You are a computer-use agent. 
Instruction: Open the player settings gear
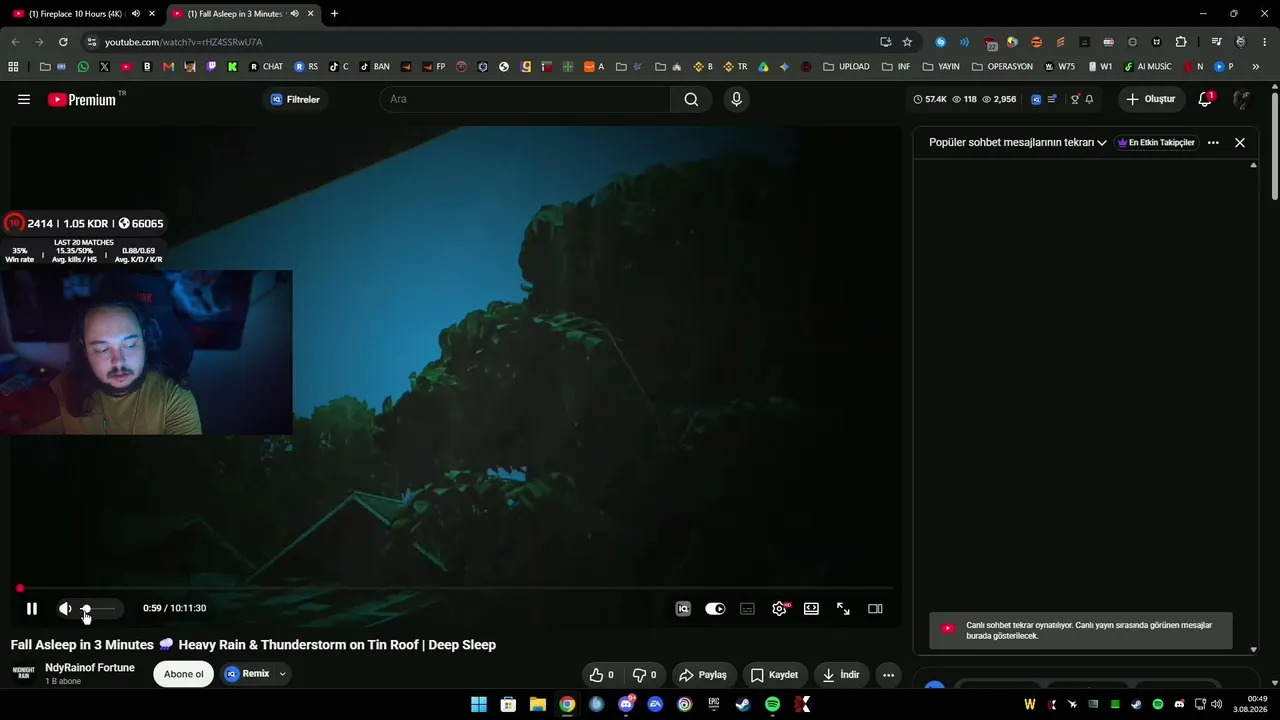[779, 608]
